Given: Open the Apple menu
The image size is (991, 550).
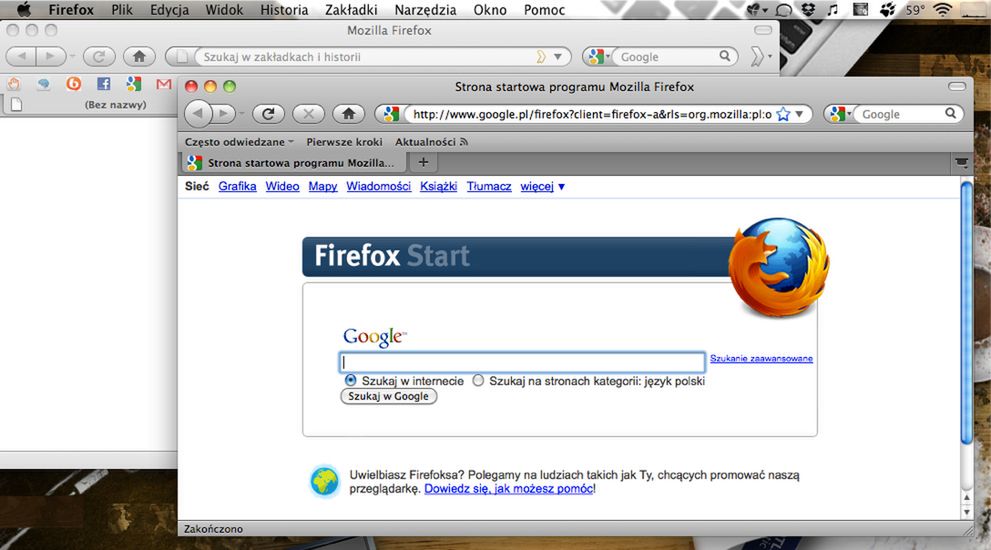Looking at the screenshot, I should click(x=23, y=9).
